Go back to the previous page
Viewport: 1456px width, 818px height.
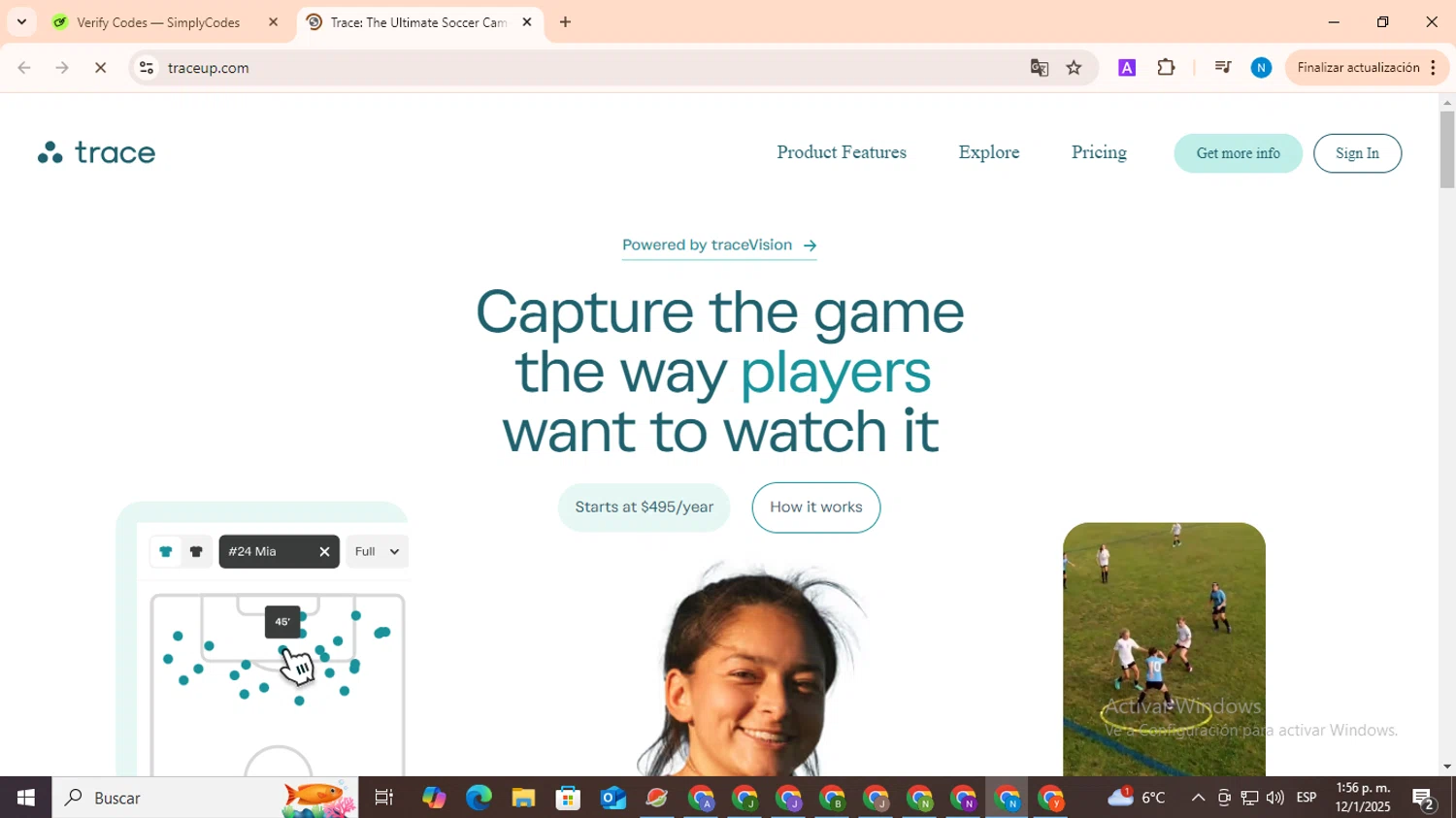[24, 68]
